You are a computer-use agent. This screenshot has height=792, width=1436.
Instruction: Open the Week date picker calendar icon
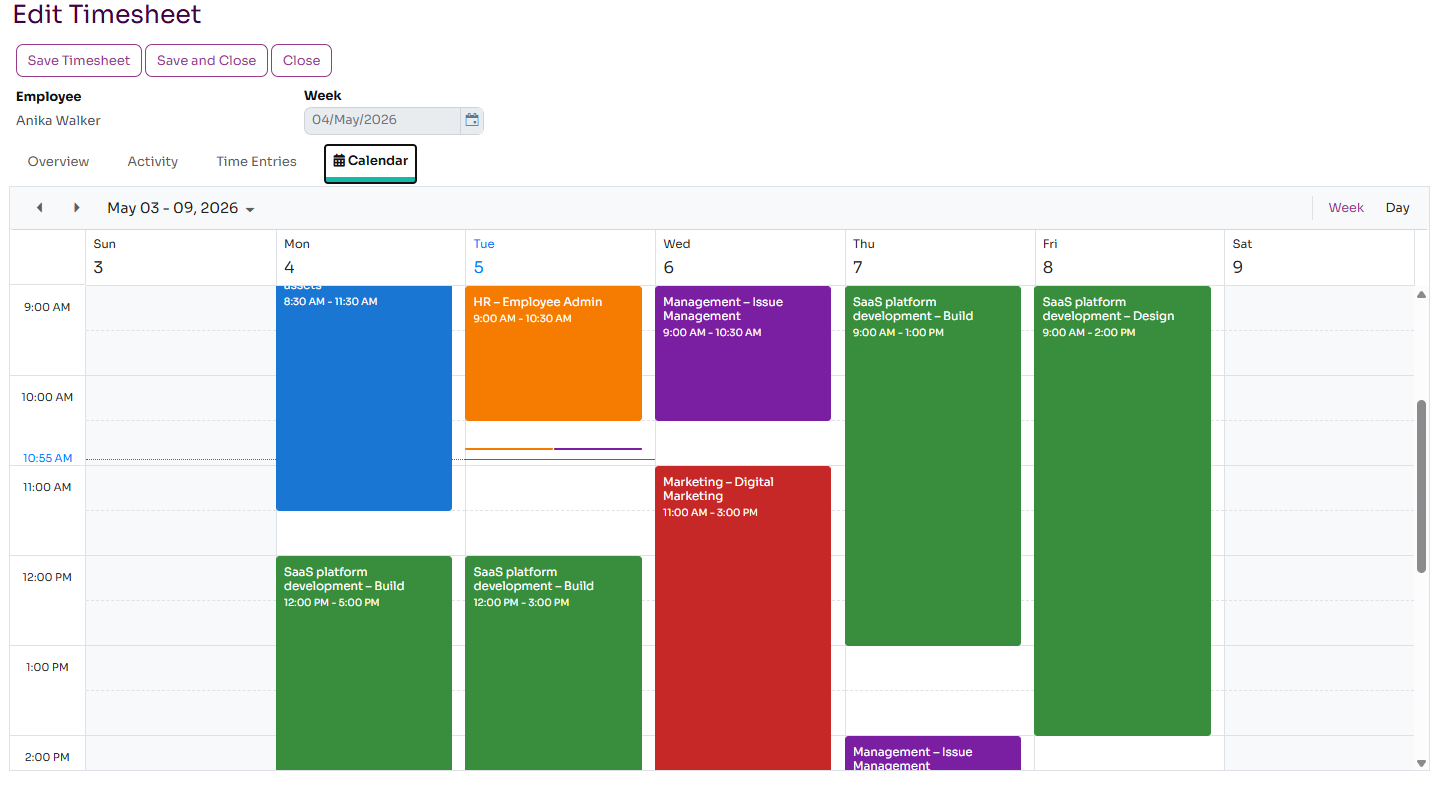(x=472, y=120)
